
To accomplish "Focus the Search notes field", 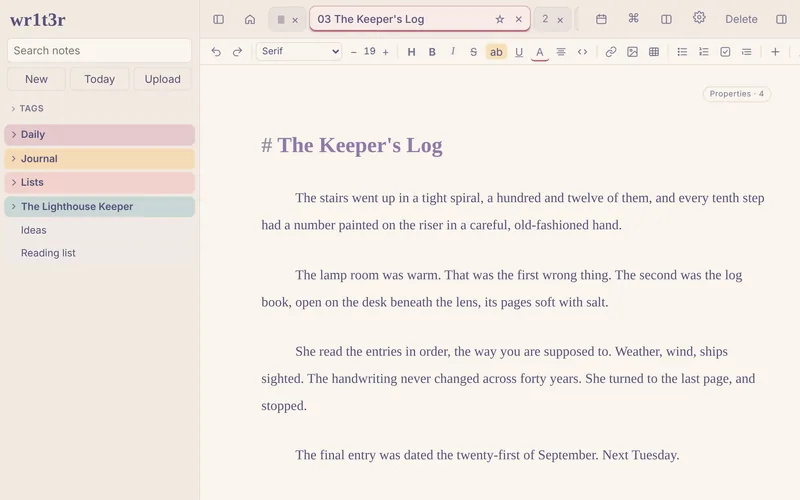I will coord(99,51).
